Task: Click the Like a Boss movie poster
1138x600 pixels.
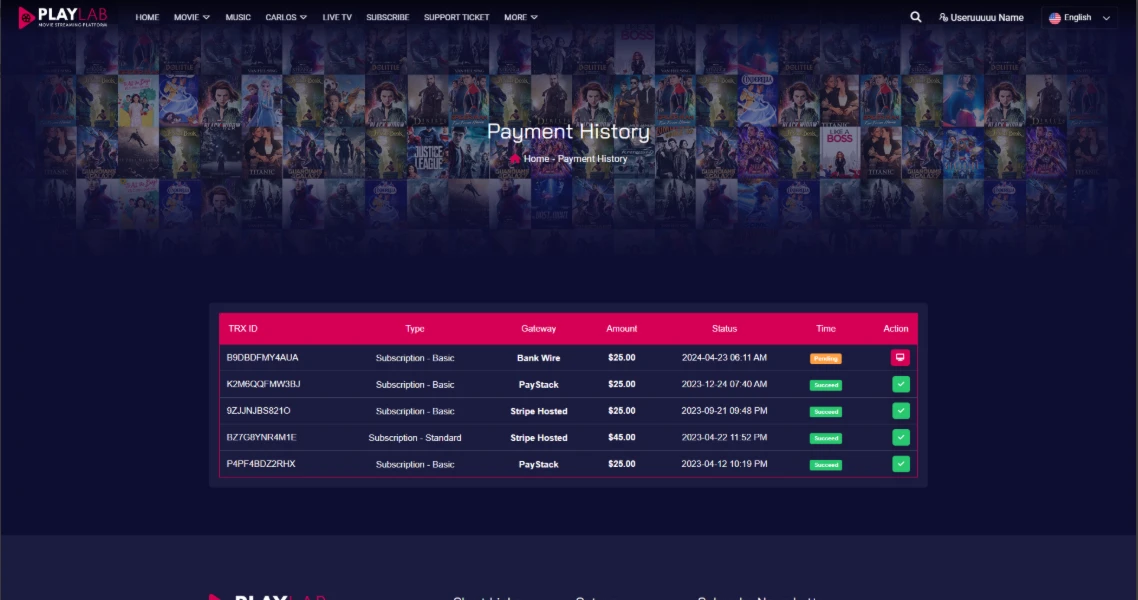Action: (x=840, y=151)
